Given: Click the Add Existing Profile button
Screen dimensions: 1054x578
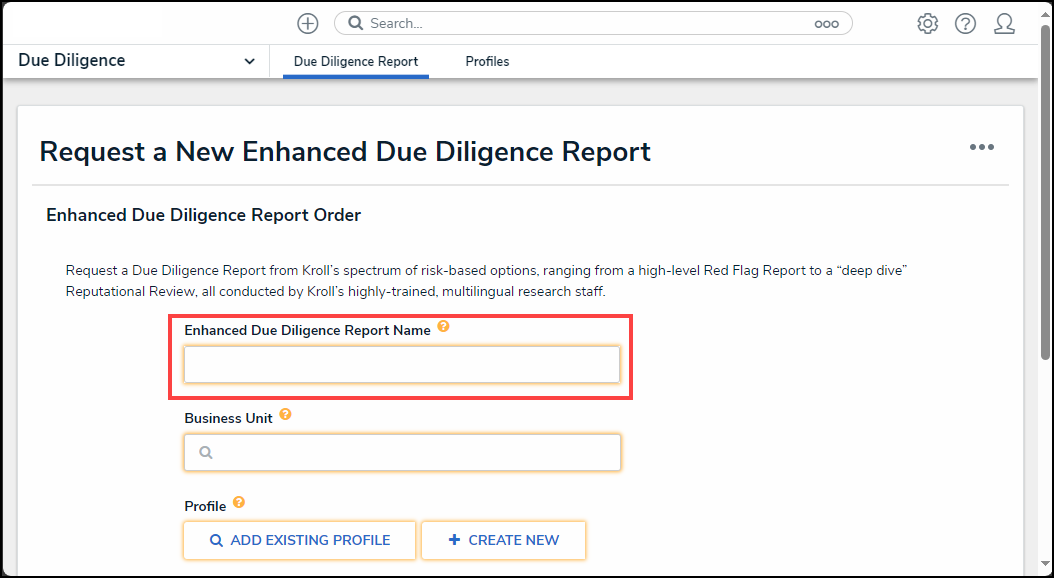Looking at the screenshot, I should (299, 540).
